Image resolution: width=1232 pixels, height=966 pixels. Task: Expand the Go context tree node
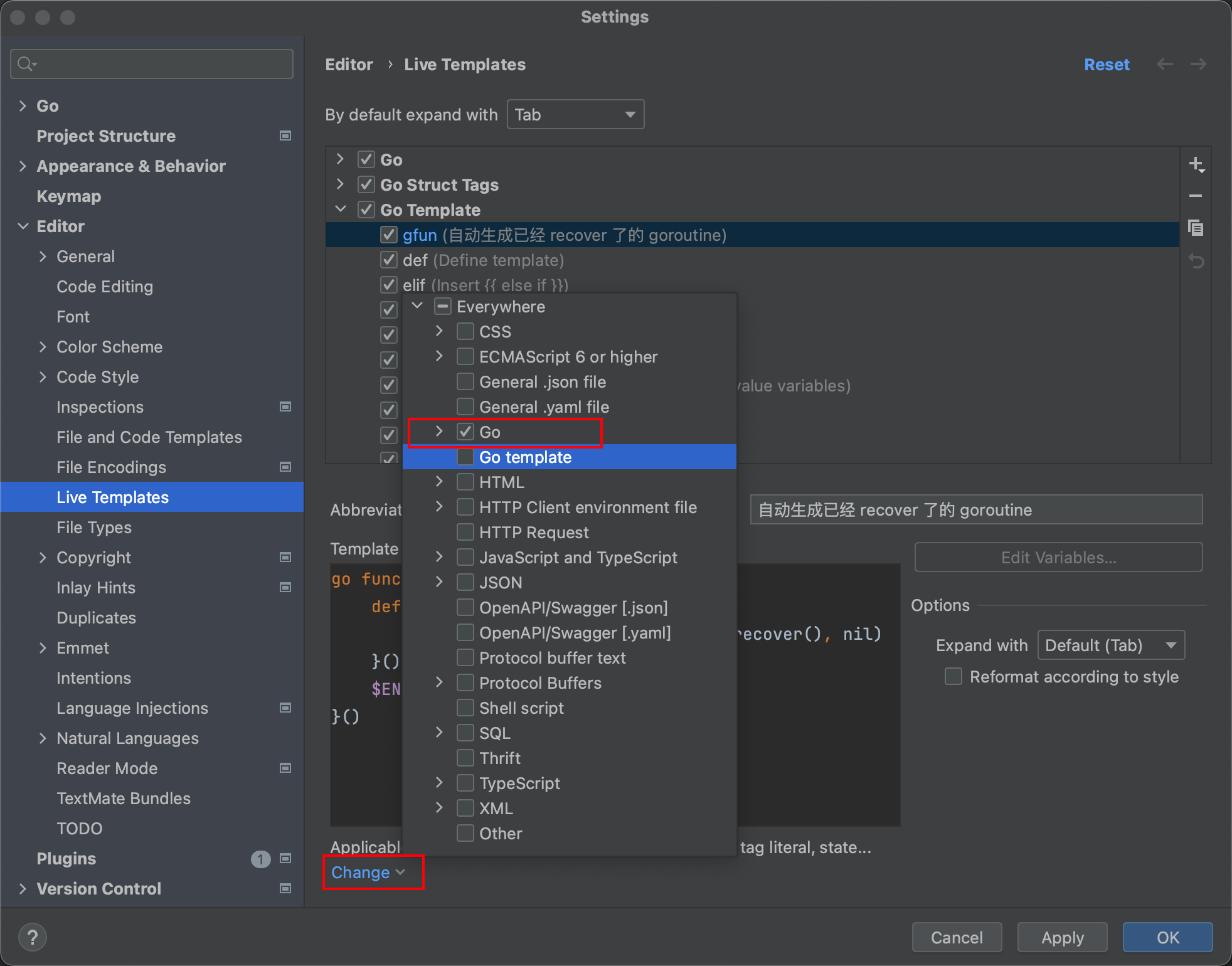439,432
